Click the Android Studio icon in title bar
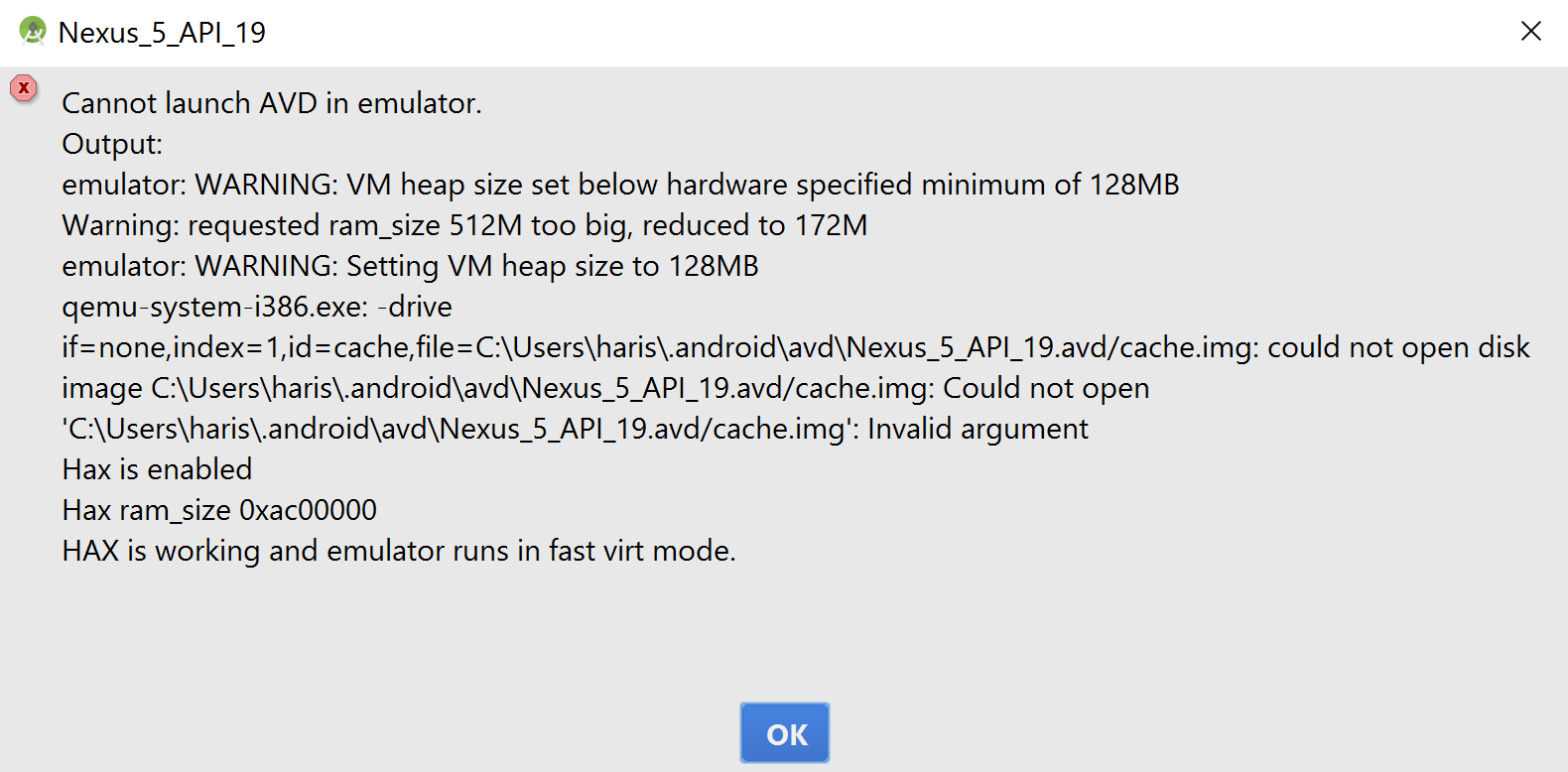 click(33, 32)
